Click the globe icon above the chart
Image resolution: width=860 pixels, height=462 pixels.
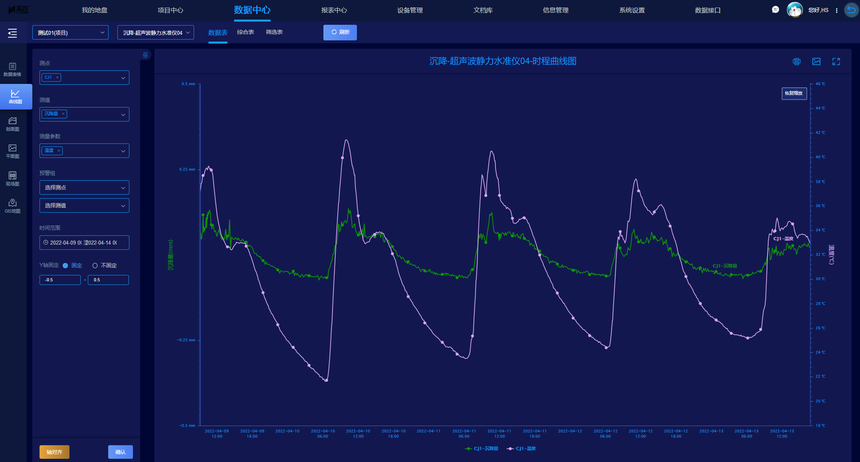[797, 61]
